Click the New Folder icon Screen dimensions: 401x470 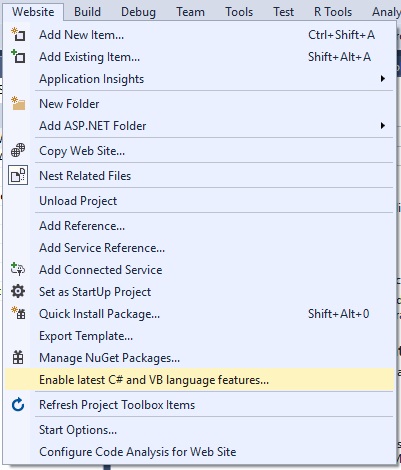[18, 103]
